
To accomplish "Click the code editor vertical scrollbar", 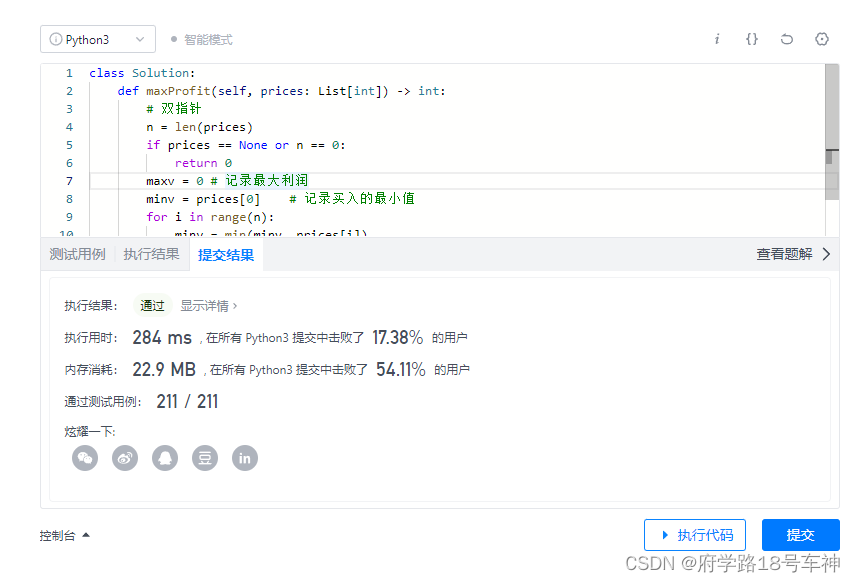I will (x=832, y=132).
